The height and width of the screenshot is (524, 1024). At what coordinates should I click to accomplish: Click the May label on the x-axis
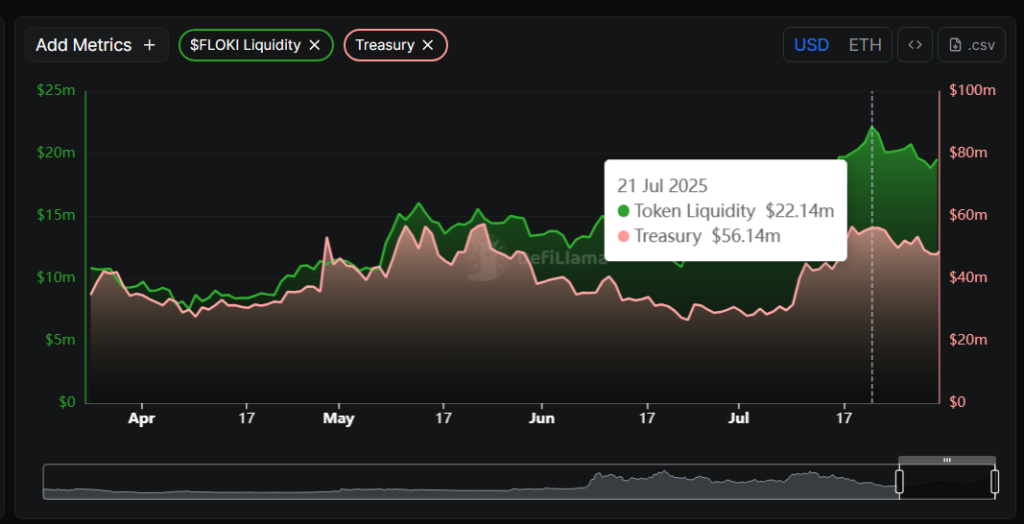click(x=339, y=418)
